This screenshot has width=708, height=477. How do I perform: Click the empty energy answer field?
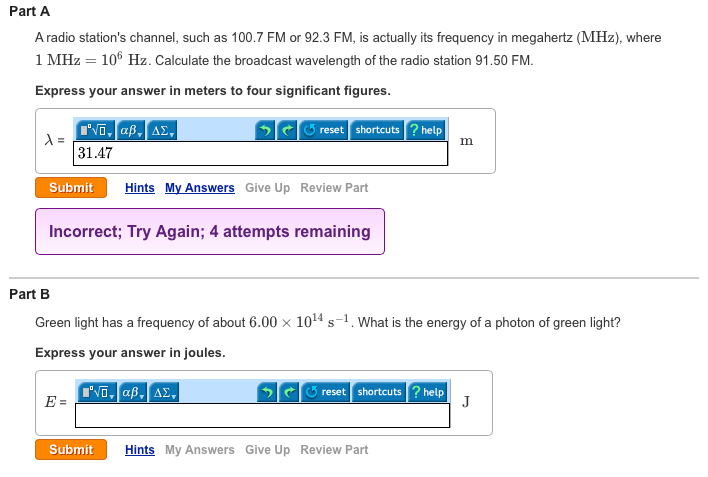(x=262, y=416)
